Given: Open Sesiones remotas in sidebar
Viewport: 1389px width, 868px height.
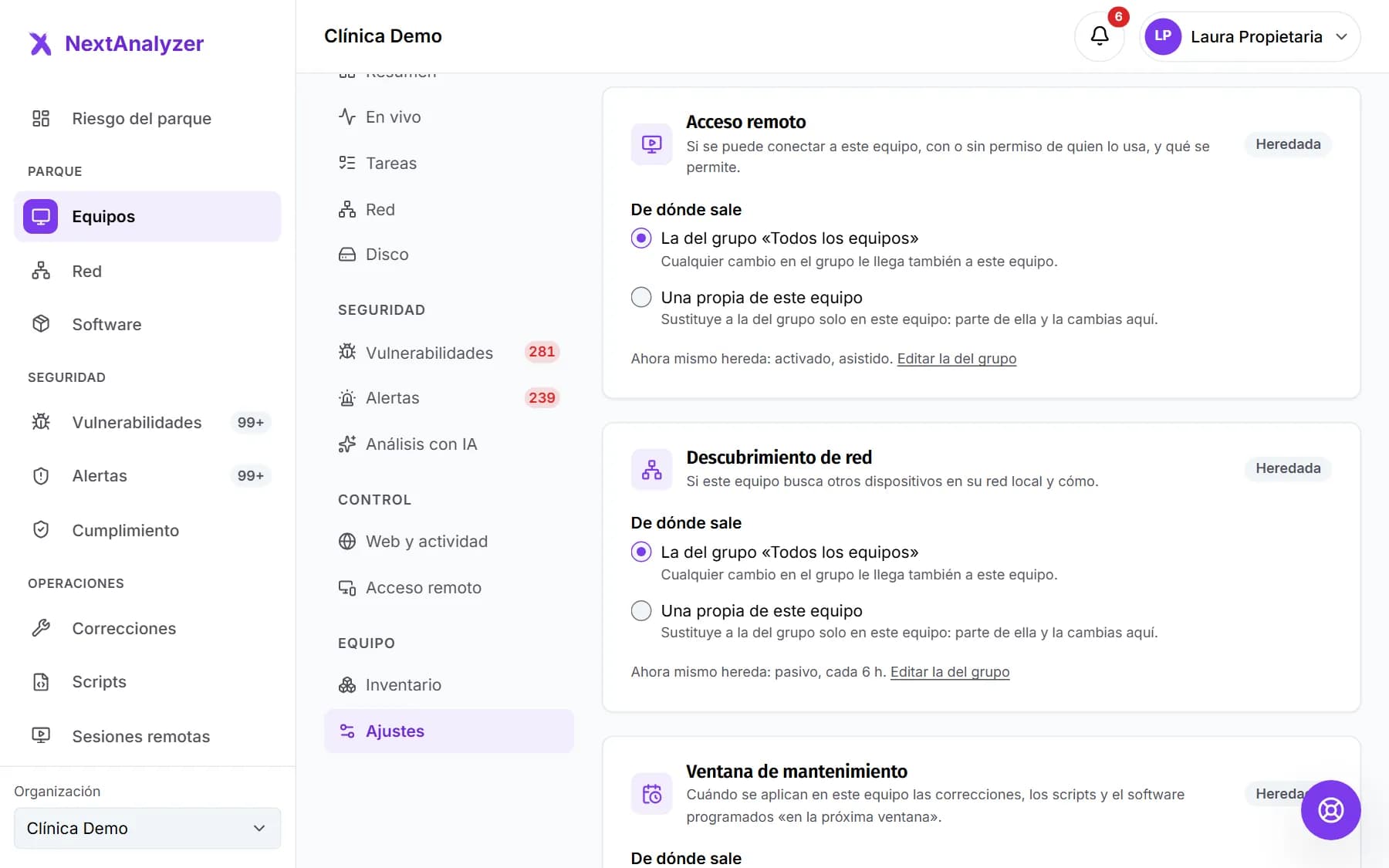Looking at the screenshot, I should [147, 736].
